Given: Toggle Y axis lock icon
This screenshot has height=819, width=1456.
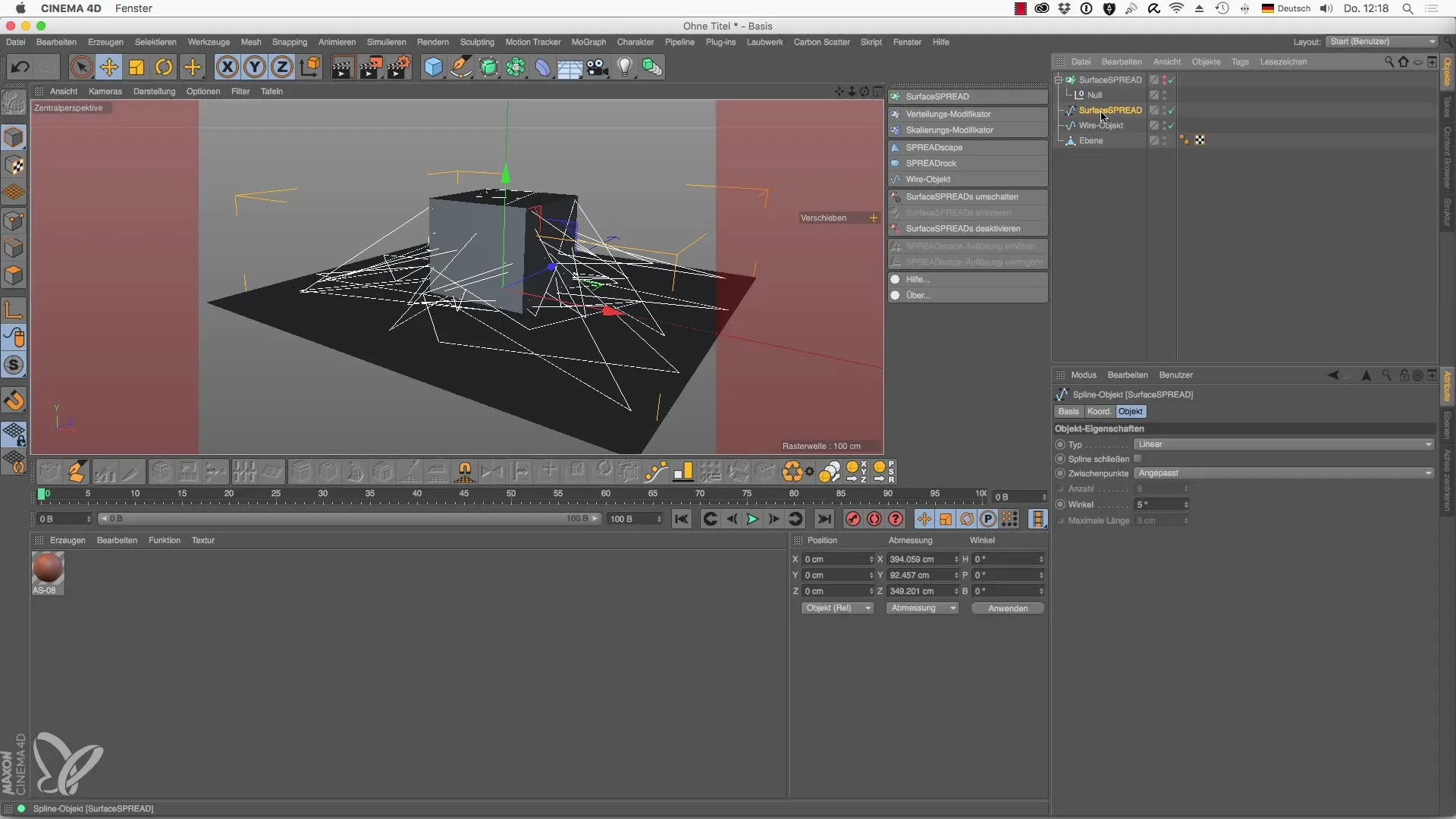Looking at the screenshot, I should point(255,67).
